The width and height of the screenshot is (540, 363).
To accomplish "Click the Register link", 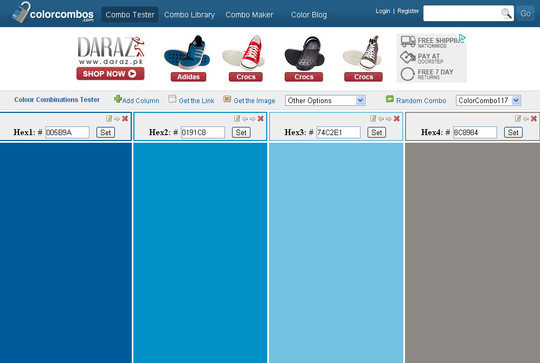I will (408, 11).
